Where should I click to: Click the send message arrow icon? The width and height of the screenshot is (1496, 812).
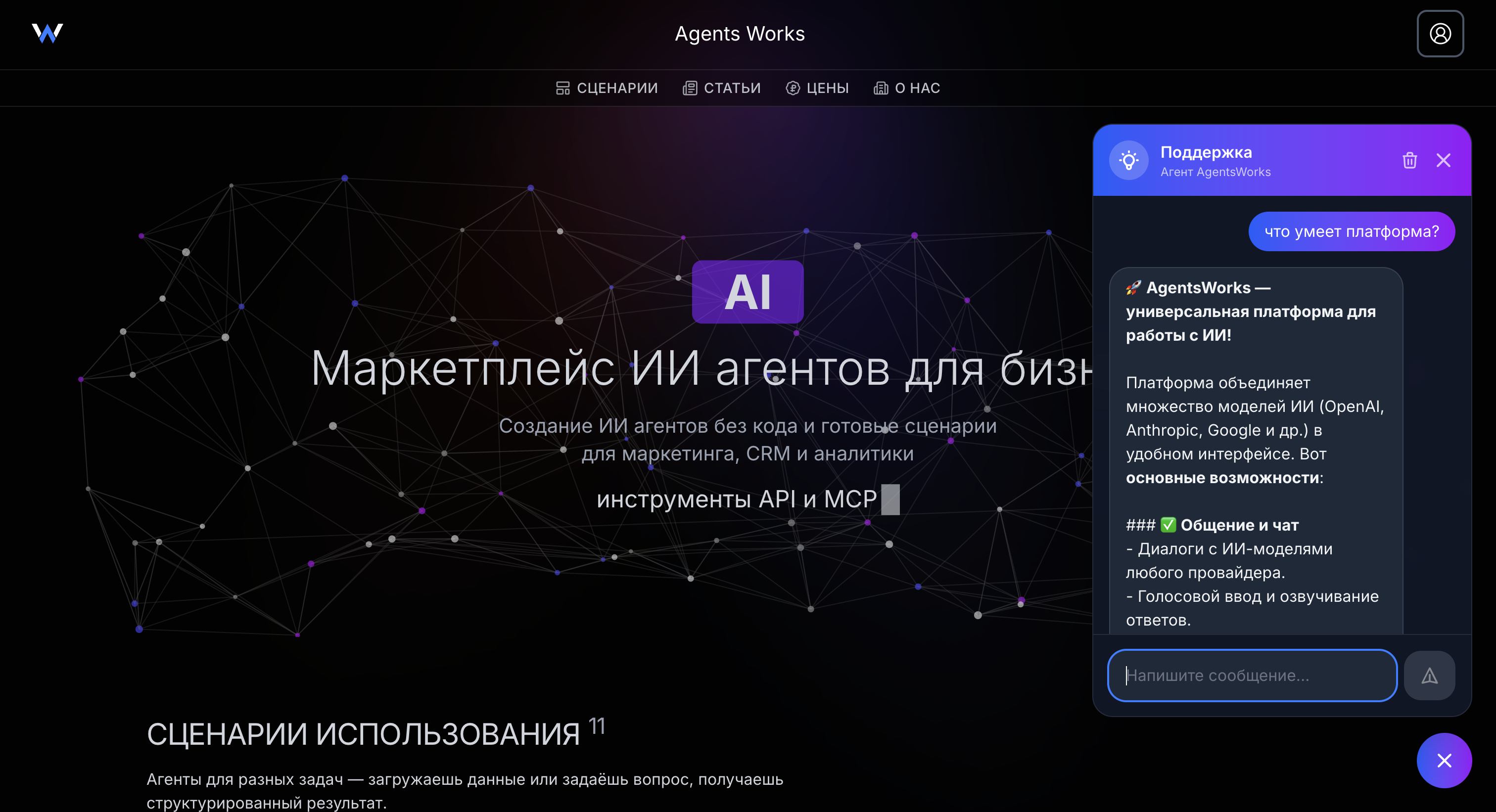(1429, 676)
